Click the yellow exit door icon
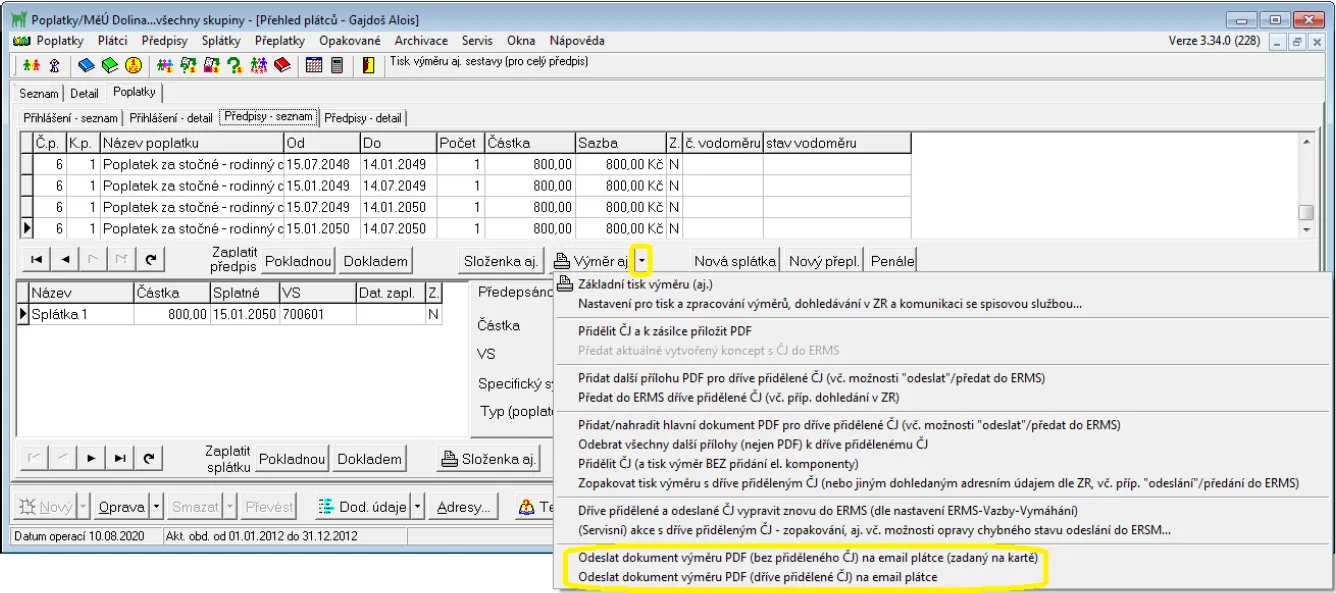 [369, 66]
